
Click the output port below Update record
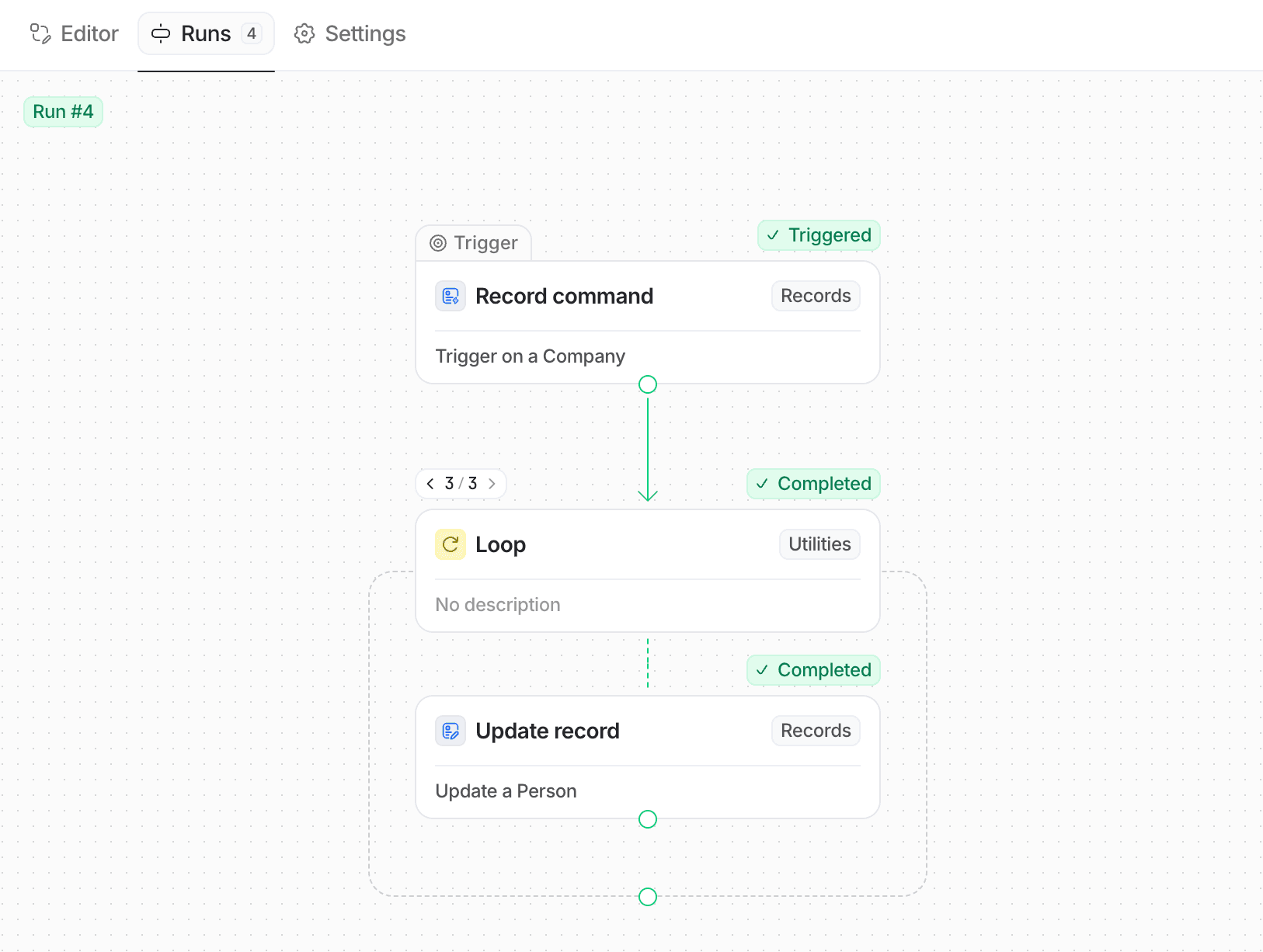tap(647, 819)
